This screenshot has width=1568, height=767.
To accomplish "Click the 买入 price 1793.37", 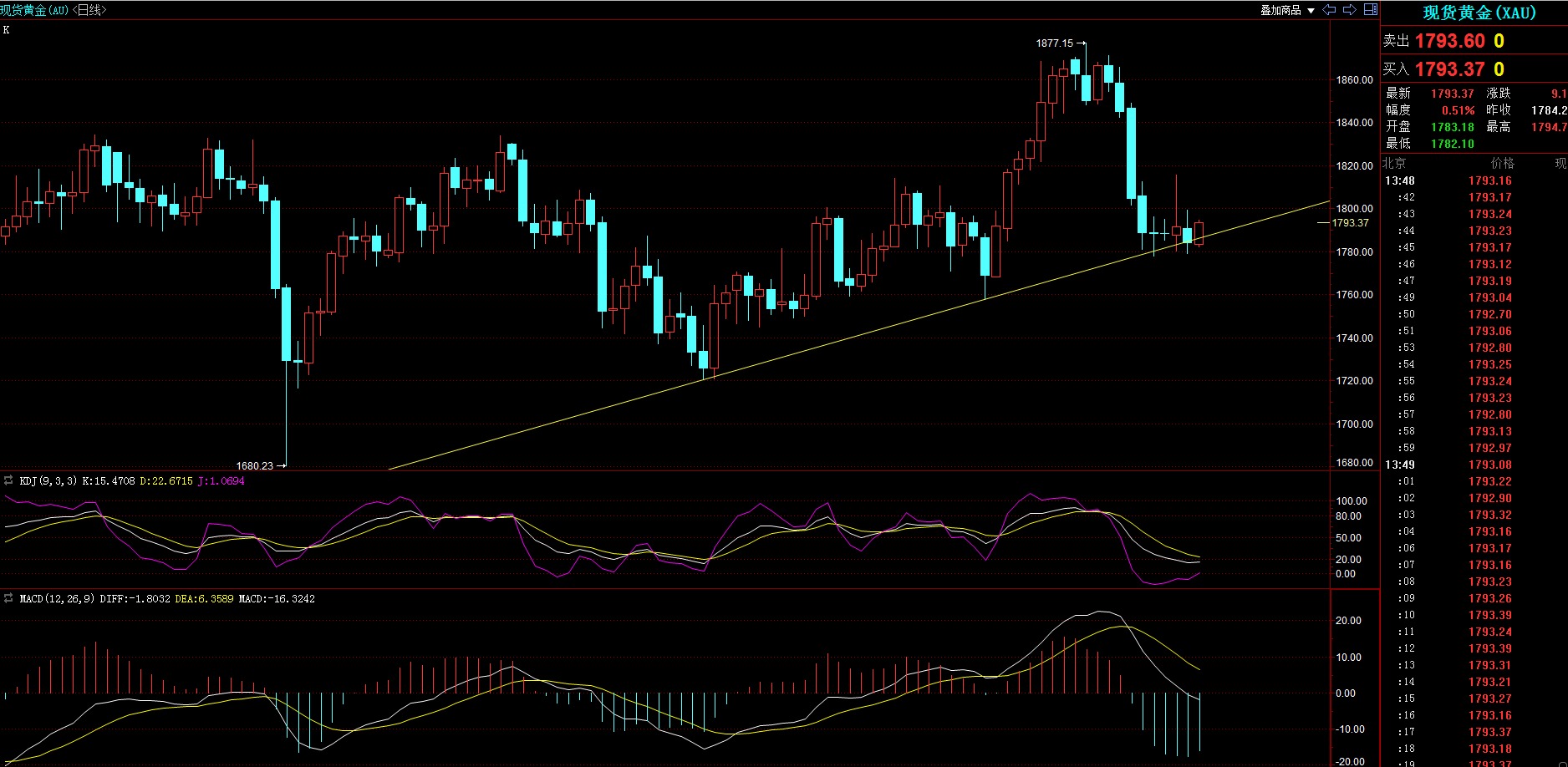I will click(1450, 69).
